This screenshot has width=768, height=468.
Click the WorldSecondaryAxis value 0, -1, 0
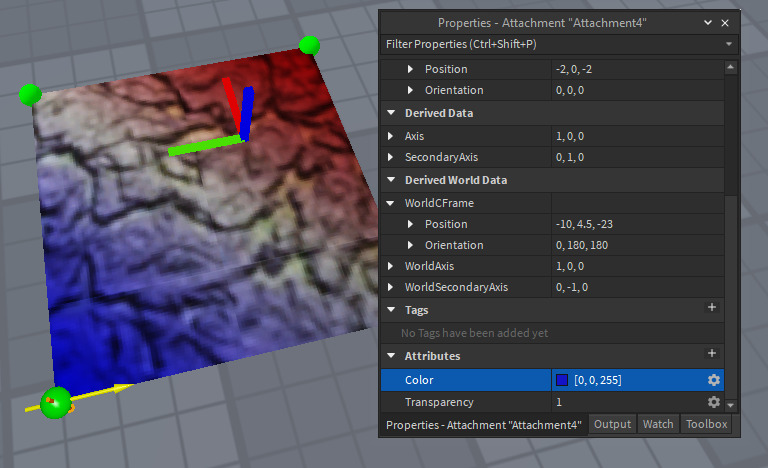[x=572, y=287]
